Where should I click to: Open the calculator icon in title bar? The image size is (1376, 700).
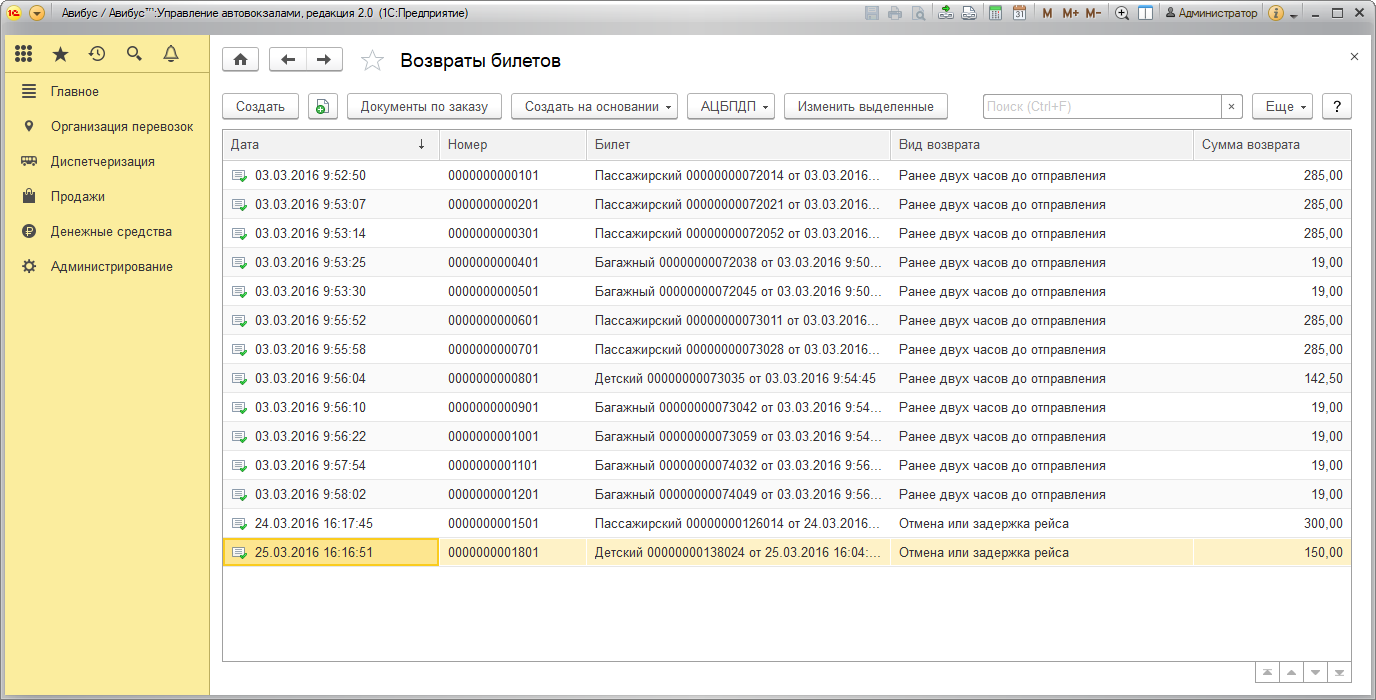click(995, 14)
